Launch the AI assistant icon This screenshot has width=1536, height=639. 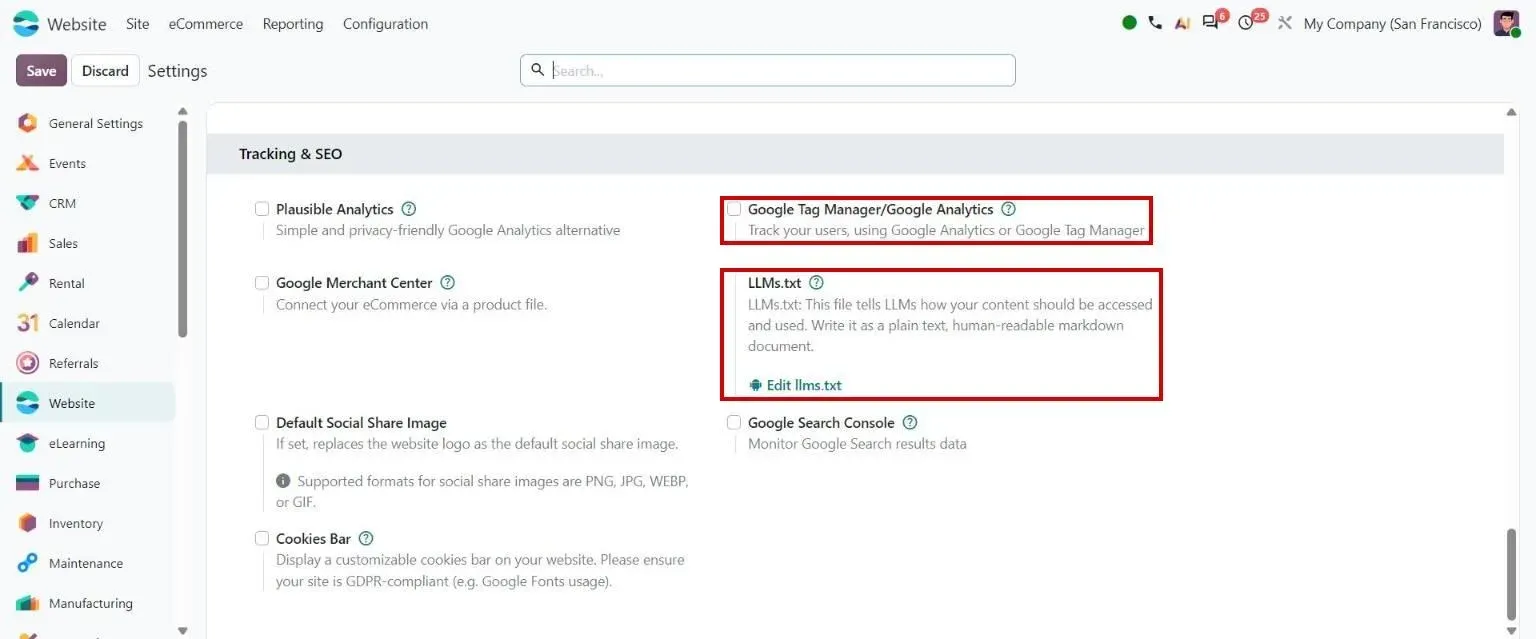pyautogui.click(x=1182, y=23)
